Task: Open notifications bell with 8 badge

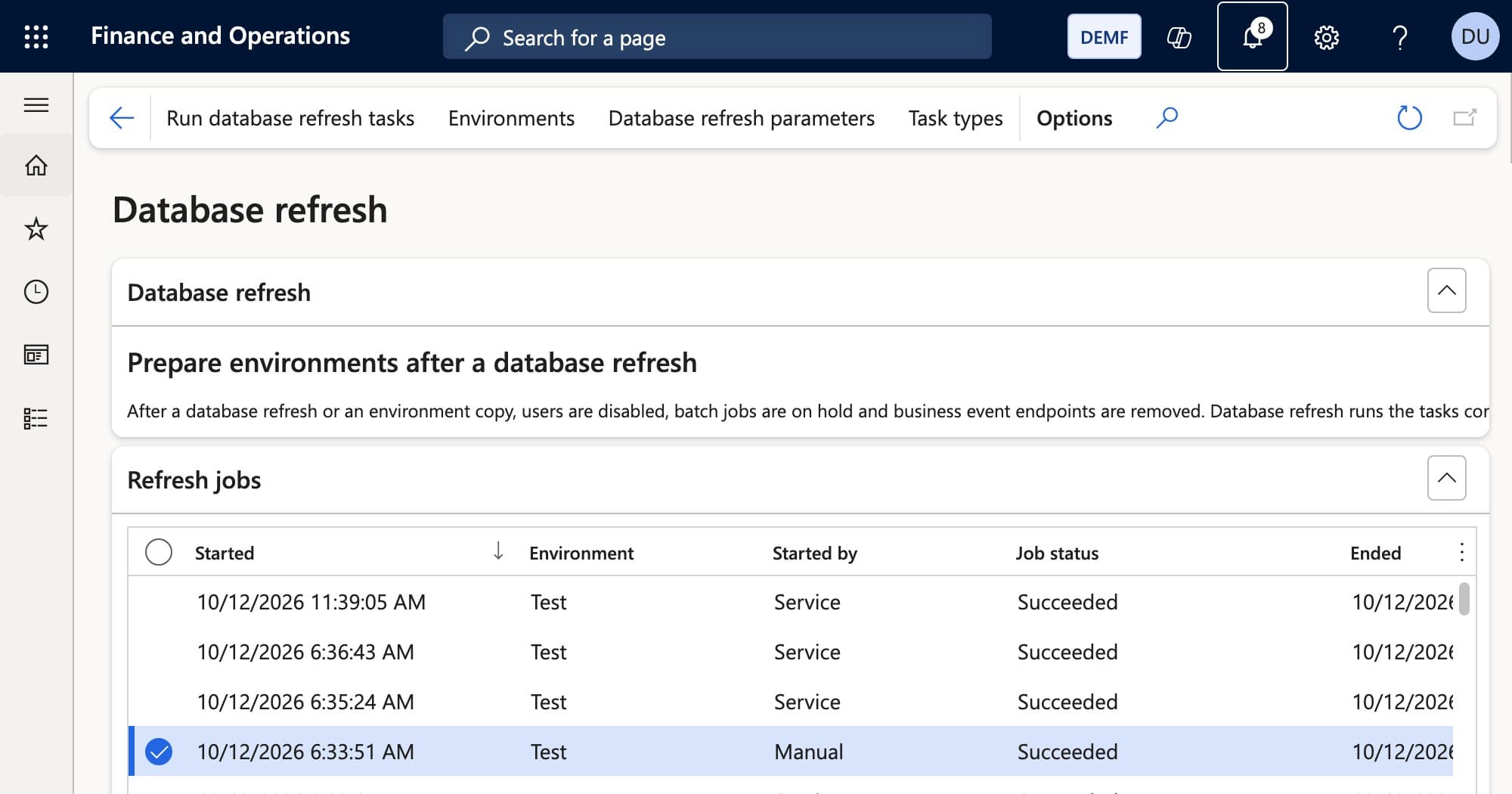Action: coord(1252,36)
